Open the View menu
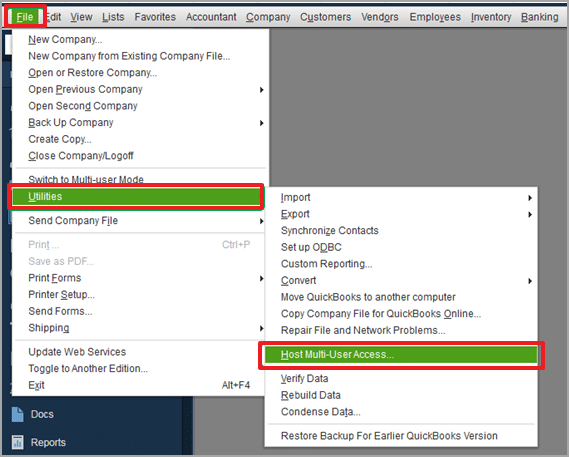The width and height of the screenshot is (569, 457). pyautogui.click(x=81, y=17)
